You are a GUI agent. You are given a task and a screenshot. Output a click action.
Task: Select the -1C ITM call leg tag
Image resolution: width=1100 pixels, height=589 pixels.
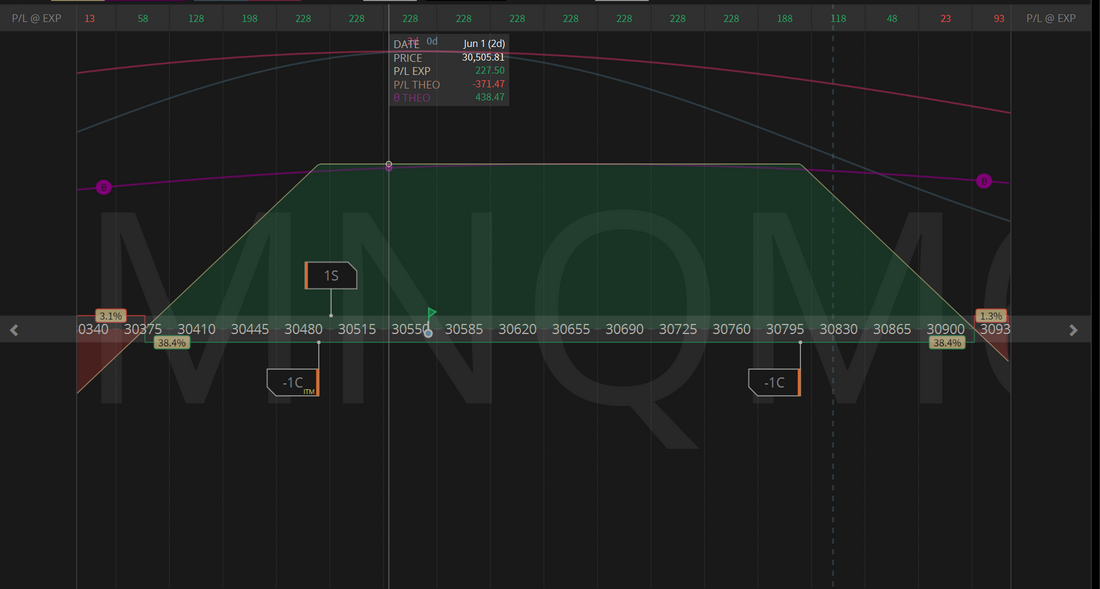tap(293, 382)
